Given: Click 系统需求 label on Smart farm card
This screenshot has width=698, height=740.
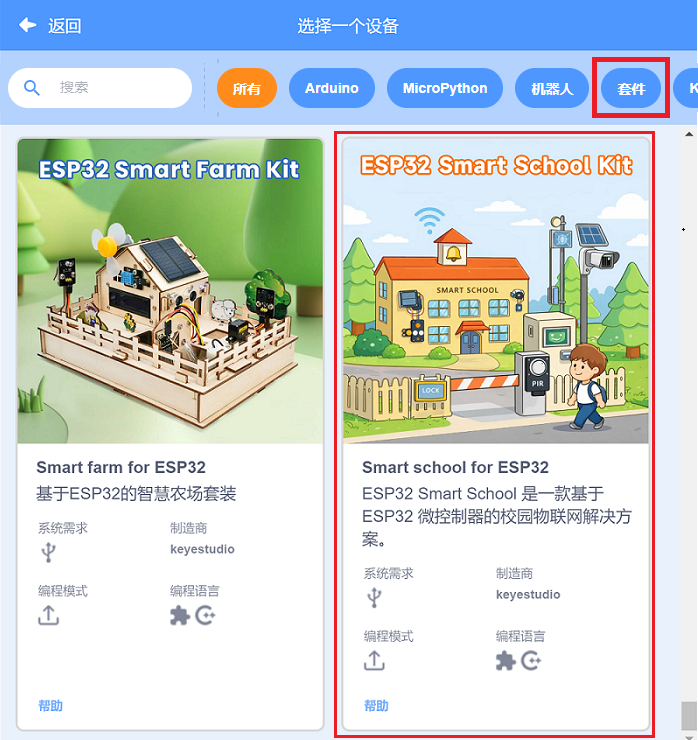Looking at the screenshot, I should [63, 528].
